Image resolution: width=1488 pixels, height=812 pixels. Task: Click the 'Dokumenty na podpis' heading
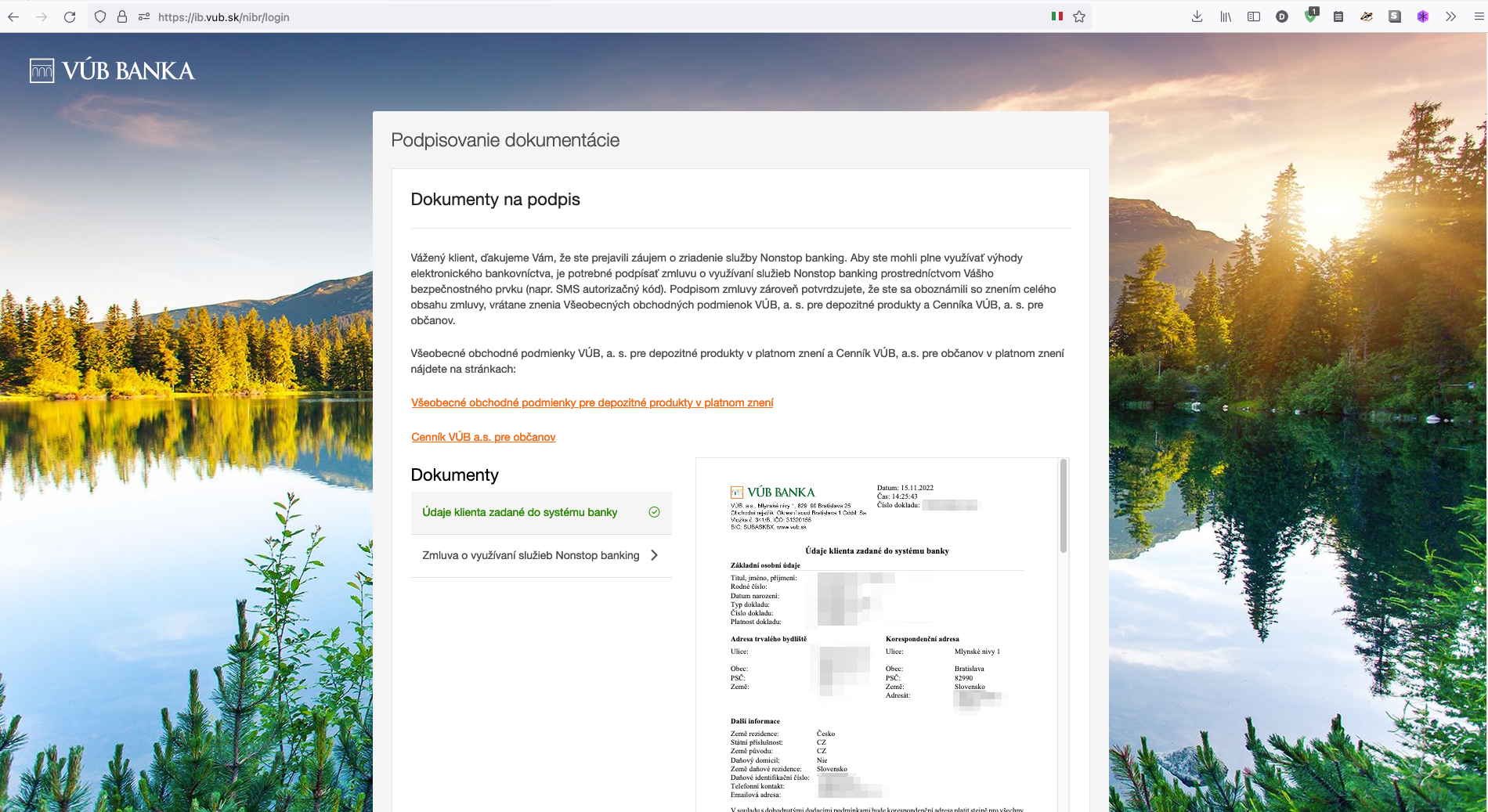pyautogui.click(x=495, y=200)
